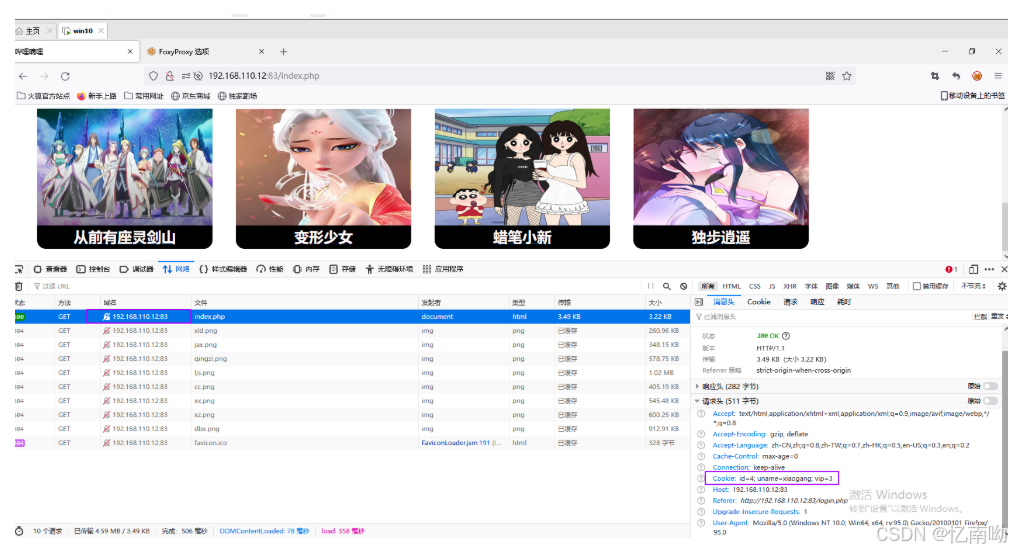Collapse request details pane toggle icon
The width and height of the screenshot is (1011, 552).
(x=699, y=302)
